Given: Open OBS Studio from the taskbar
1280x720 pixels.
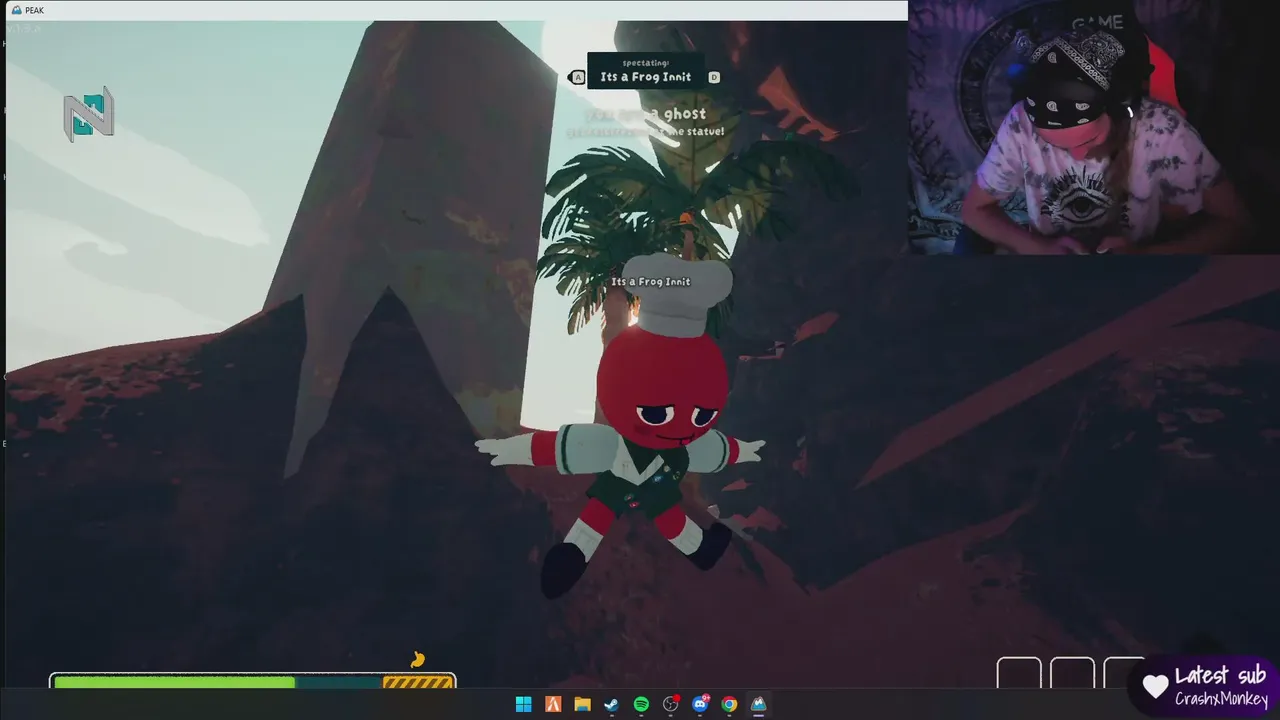Looking at the screenshot, I should click(671, 704).
